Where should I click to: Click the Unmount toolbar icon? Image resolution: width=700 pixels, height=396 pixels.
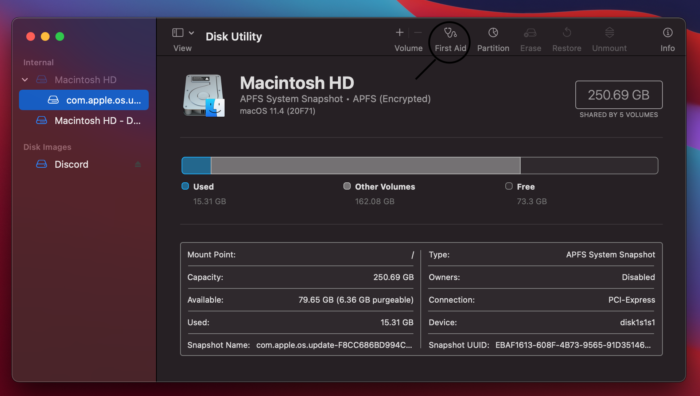[x=609, y=33]
